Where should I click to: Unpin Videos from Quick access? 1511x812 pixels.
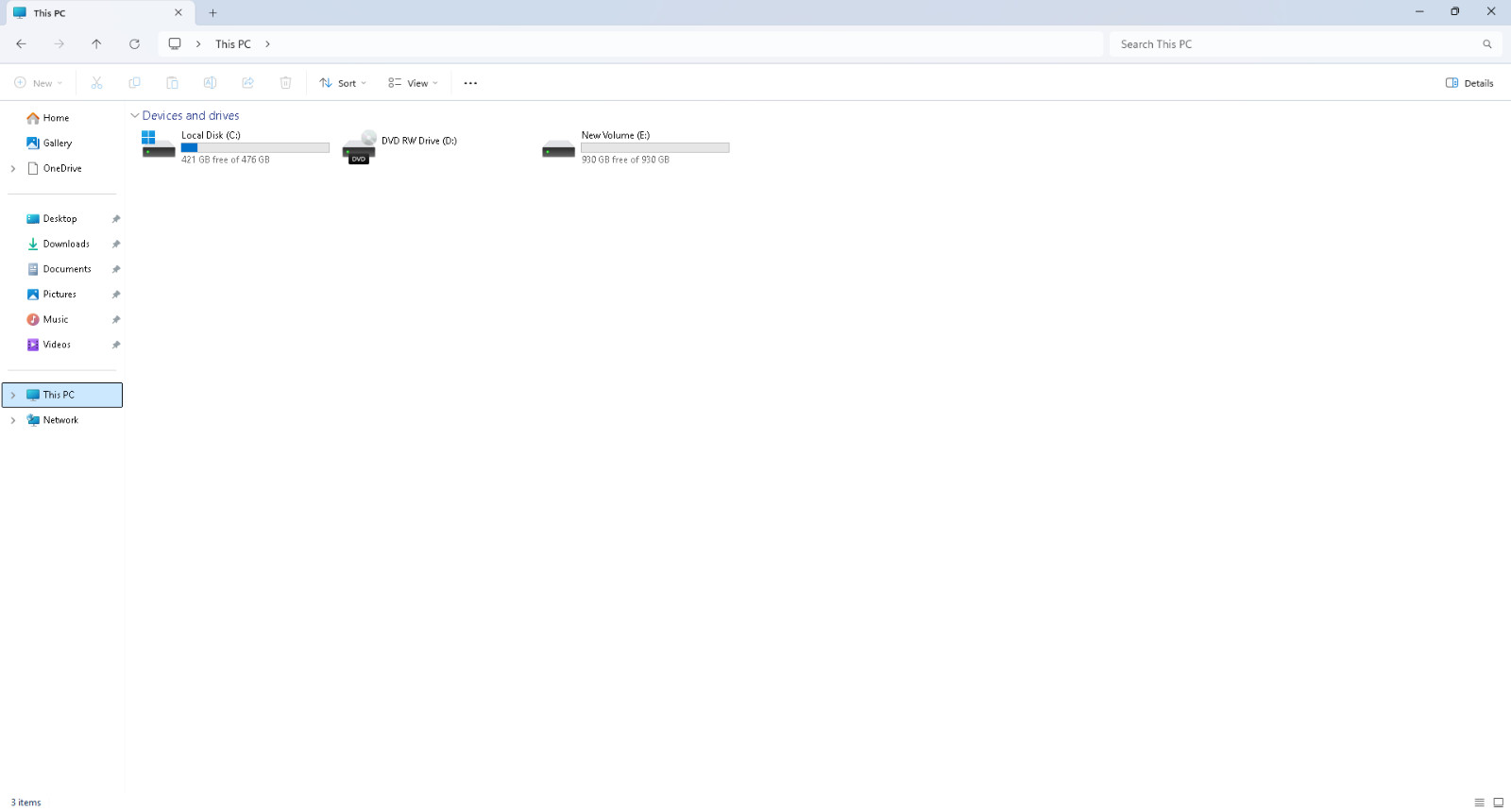point(116,345)
